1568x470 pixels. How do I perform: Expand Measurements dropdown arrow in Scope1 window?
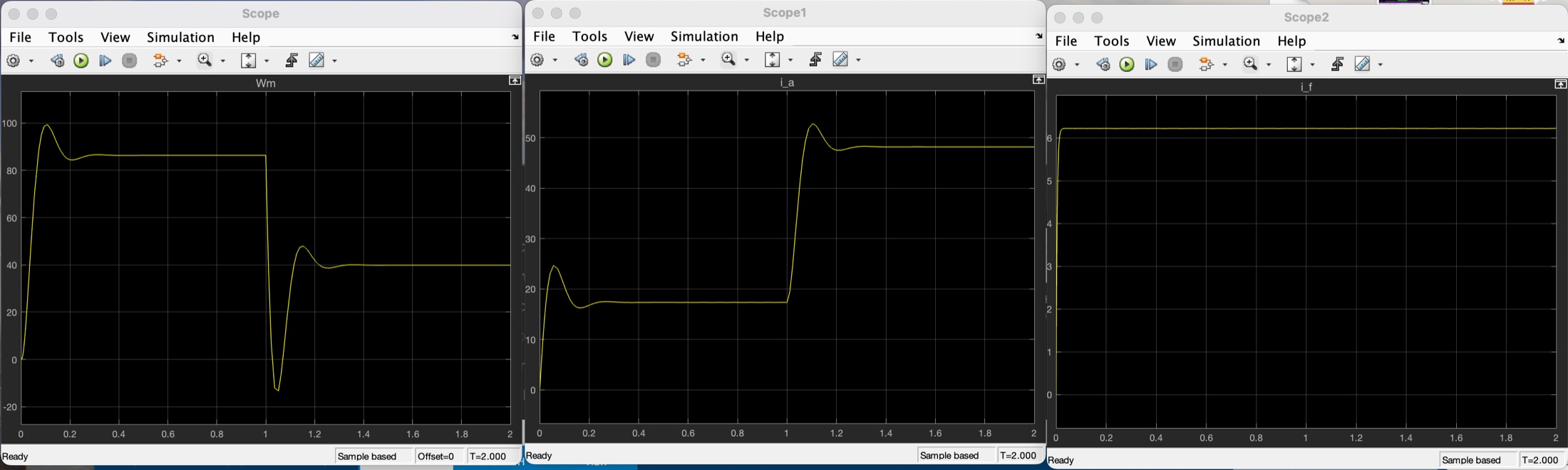coord(858,61)
